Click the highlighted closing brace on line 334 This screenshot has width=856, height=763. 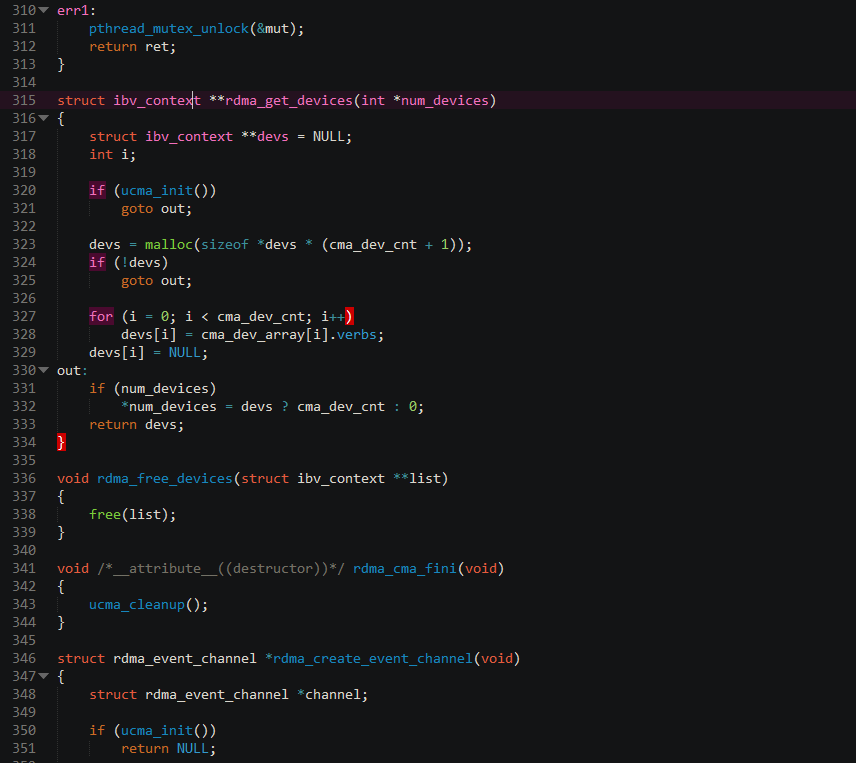(x=61, y=442)
